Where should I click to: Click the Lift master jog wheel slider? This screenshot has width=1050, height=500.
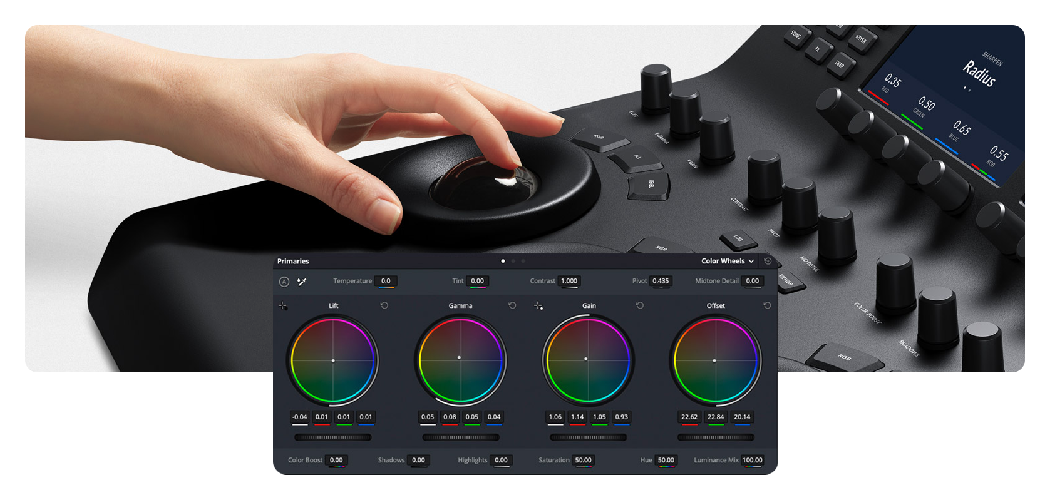333,437
